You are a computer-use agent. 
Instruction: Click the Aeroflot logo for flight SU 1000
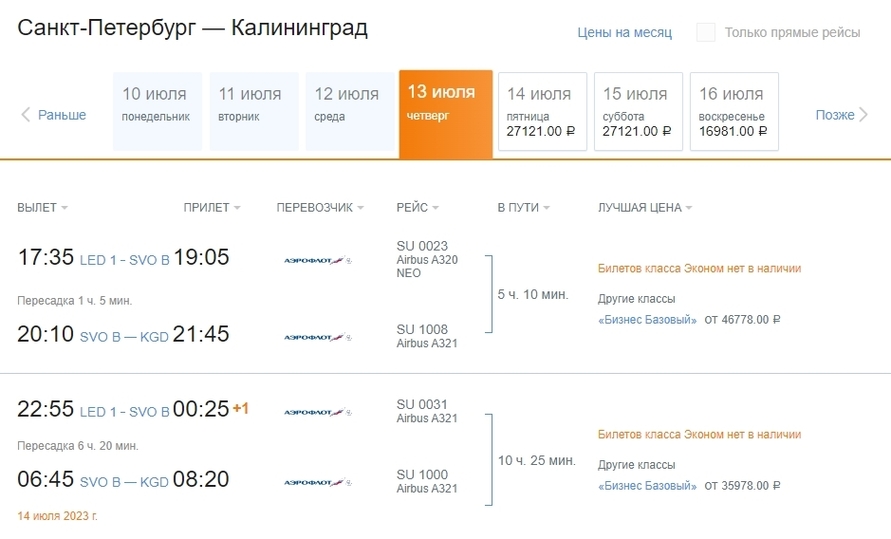tap(318, 483)
